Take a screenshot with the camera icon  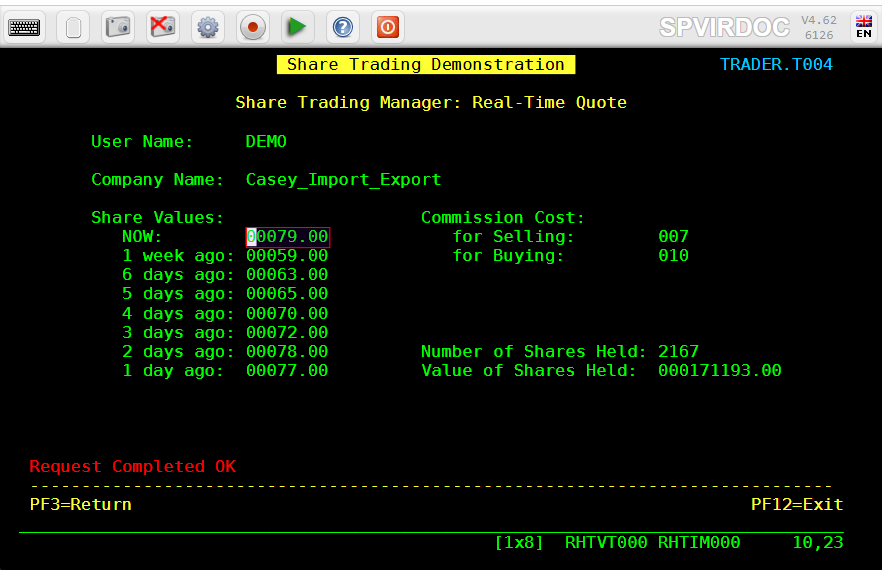(x=118, y=27)
